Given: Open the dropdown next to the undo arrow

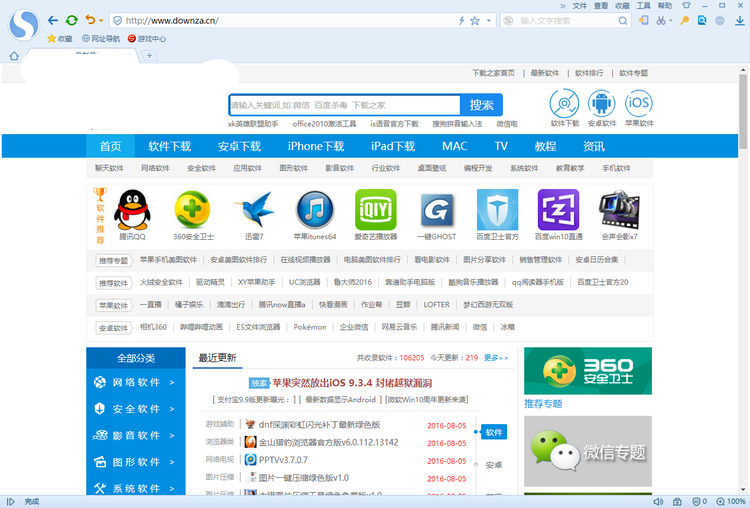Looking at the screenshot, I should (x=101, y=21).
